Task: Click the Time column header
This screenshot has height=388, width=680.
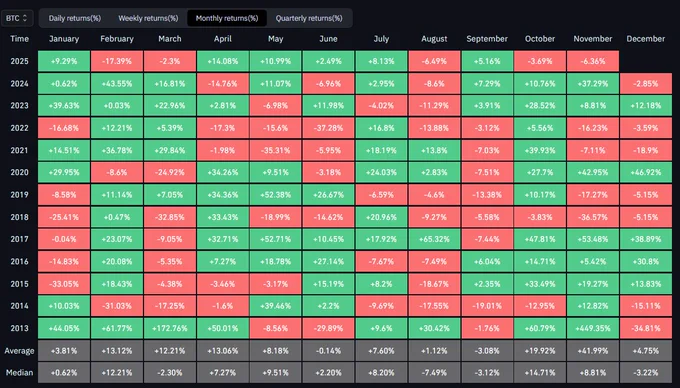Action: (x=20, y=39)
